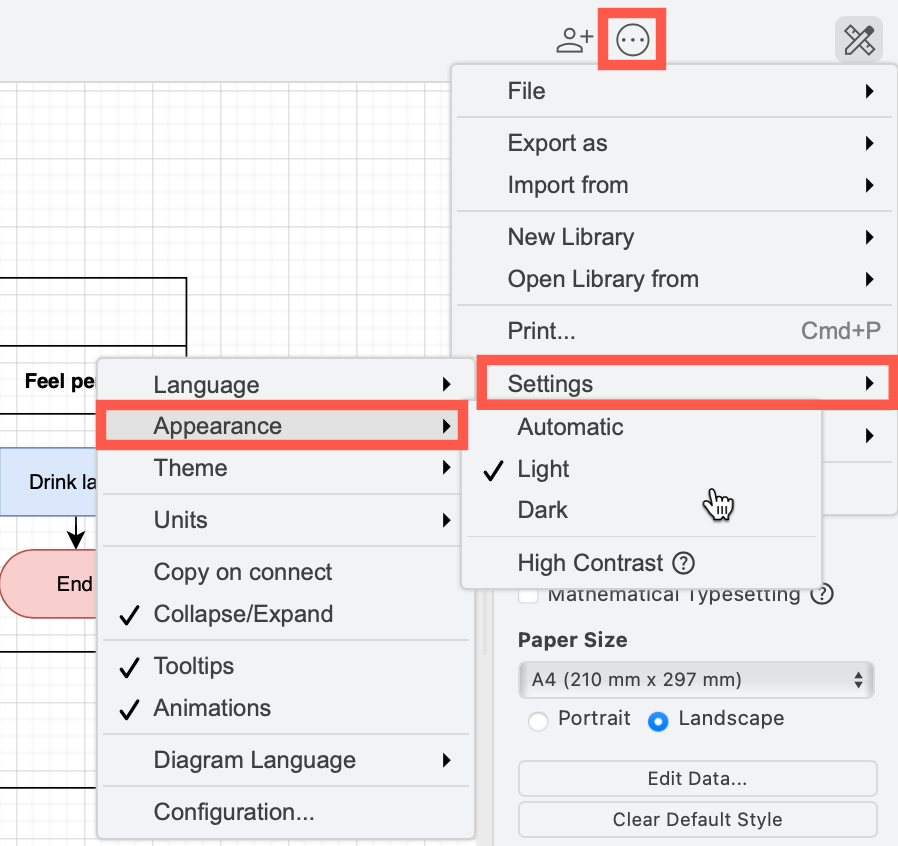Open the File submenu
The image size is (898, 846).
(526, 90)
